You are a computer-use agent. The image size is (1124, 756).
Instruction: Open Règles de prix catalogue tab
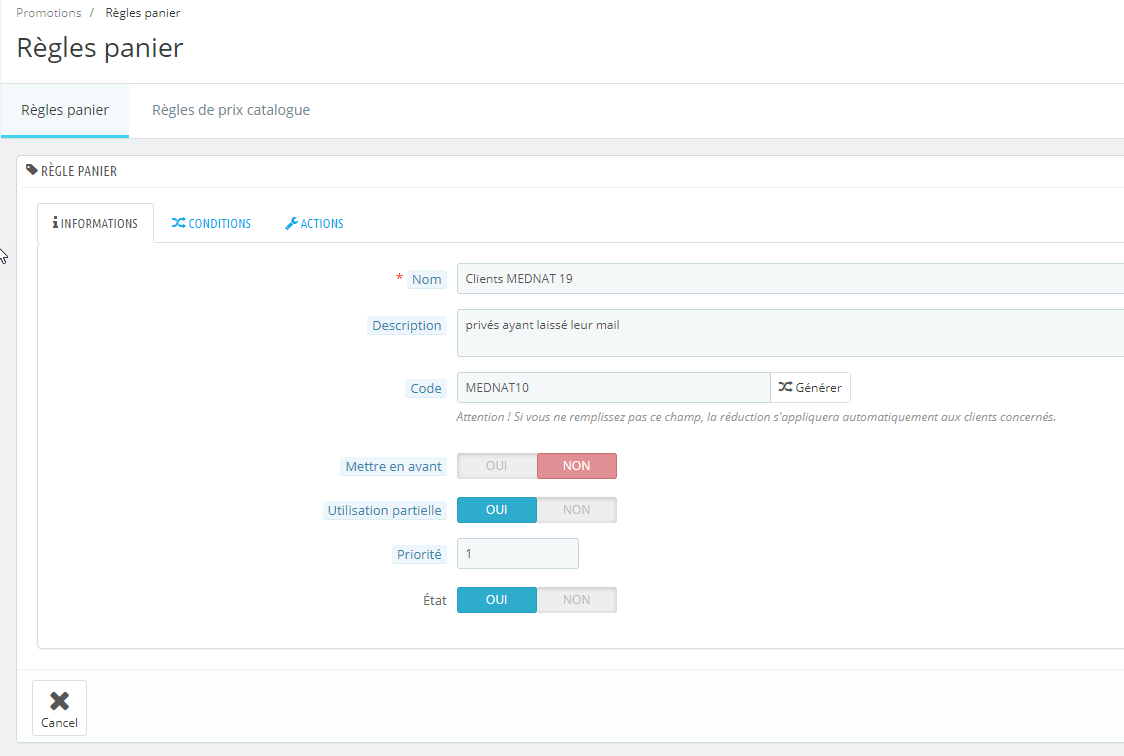click(x=231, y=110)
